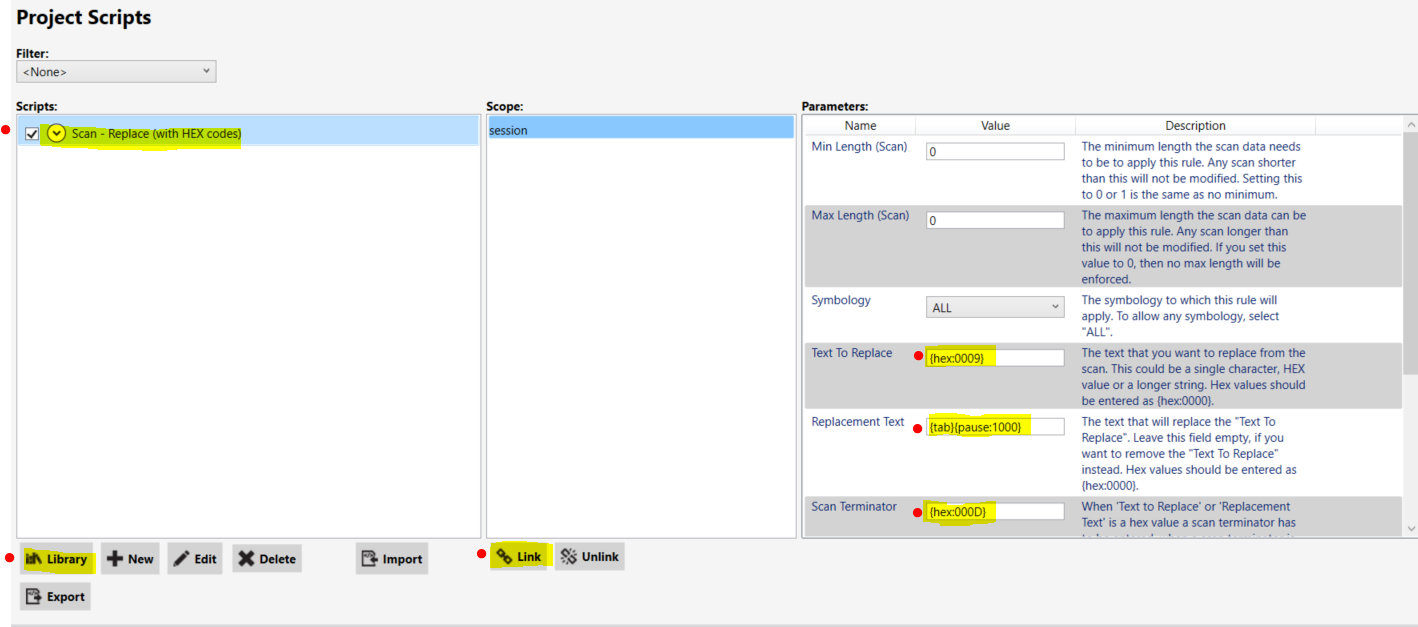Select the session scope entry
Screen dimensions: 1418x627
point(639,130)
